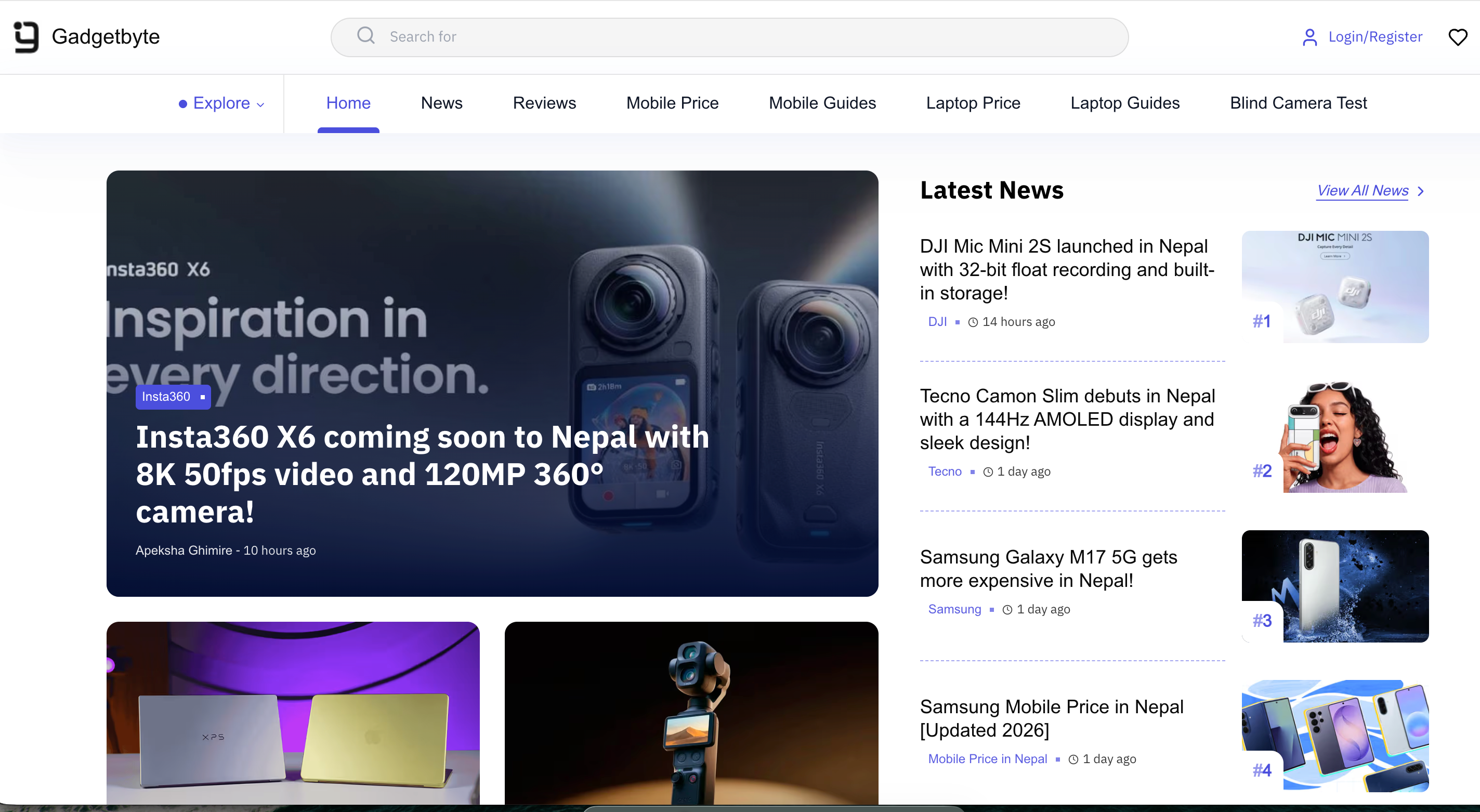The width and height of the screenshot is (1480, 812).
Task: Click the Samsung category link
Action: coord(954,609)
